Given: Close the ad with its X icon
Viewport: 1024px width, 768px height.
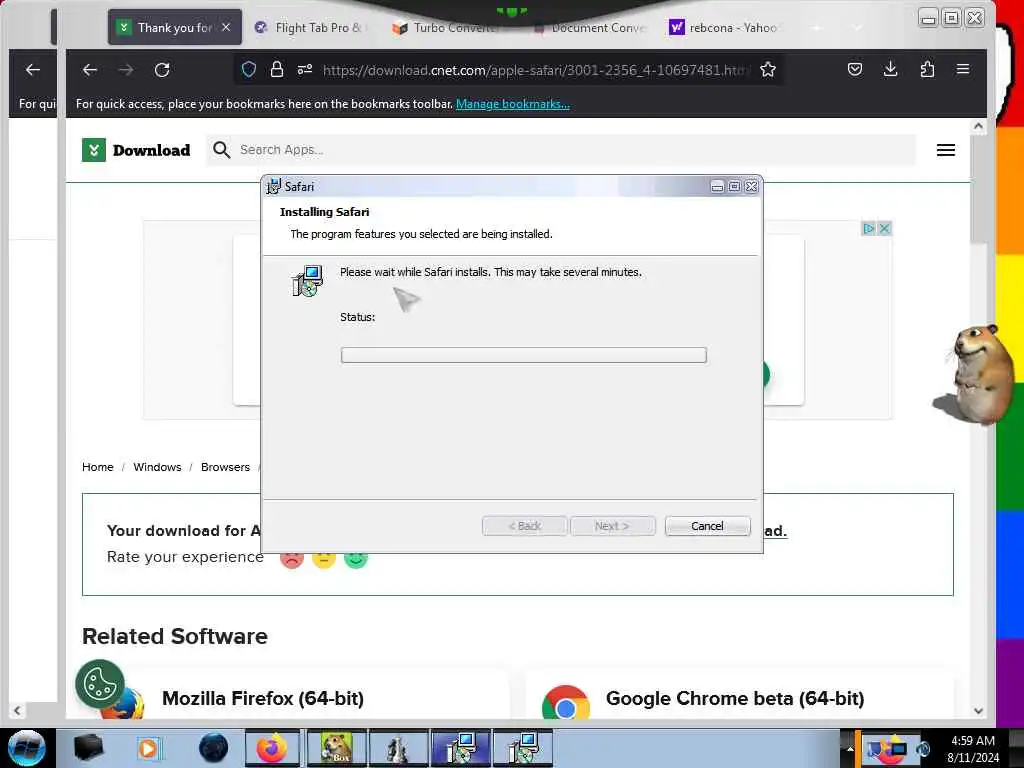Looking at the screenshot, I should coord(884,229).
